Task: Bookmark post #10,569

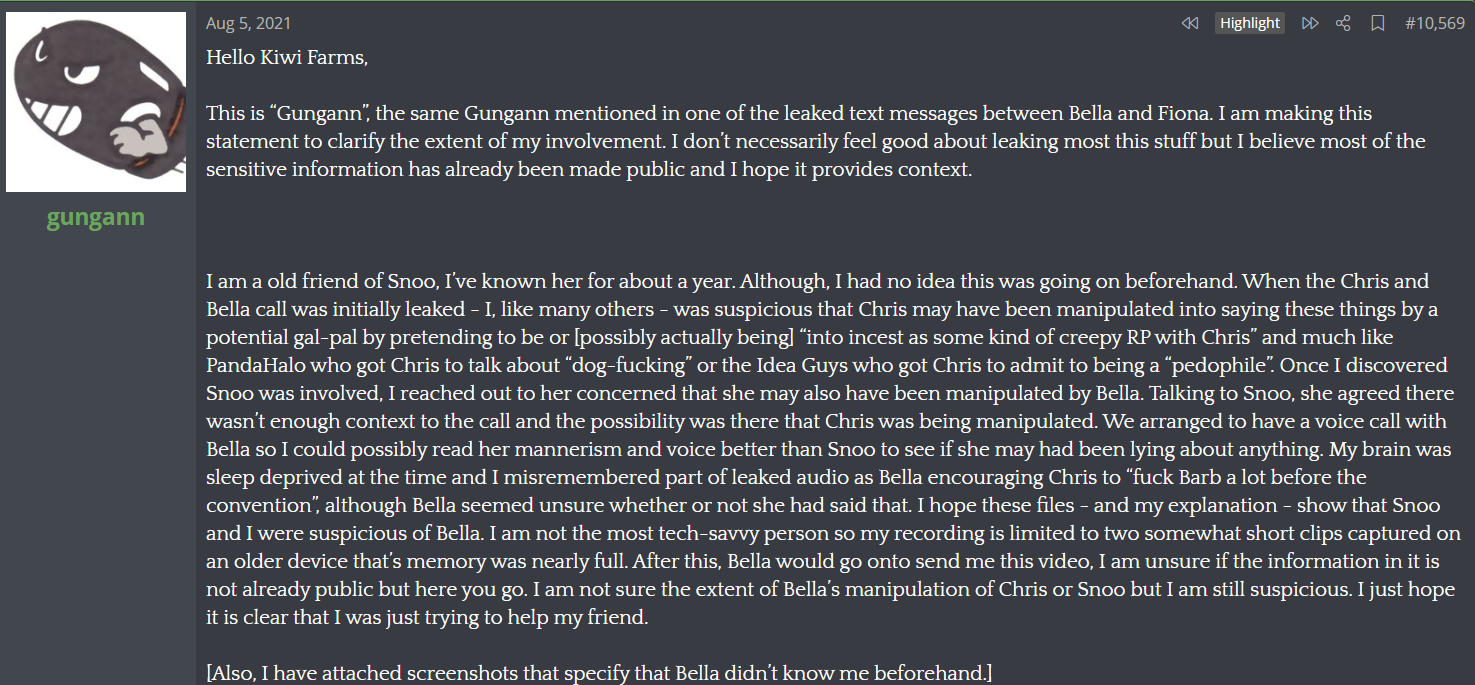Action: tap(1378, 23)
